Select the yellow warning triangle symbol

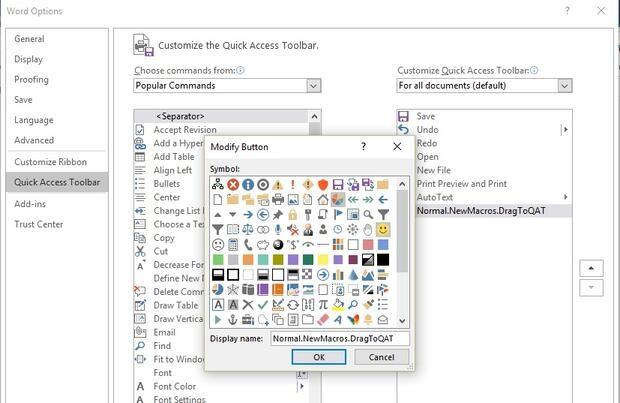click(278, 184)
